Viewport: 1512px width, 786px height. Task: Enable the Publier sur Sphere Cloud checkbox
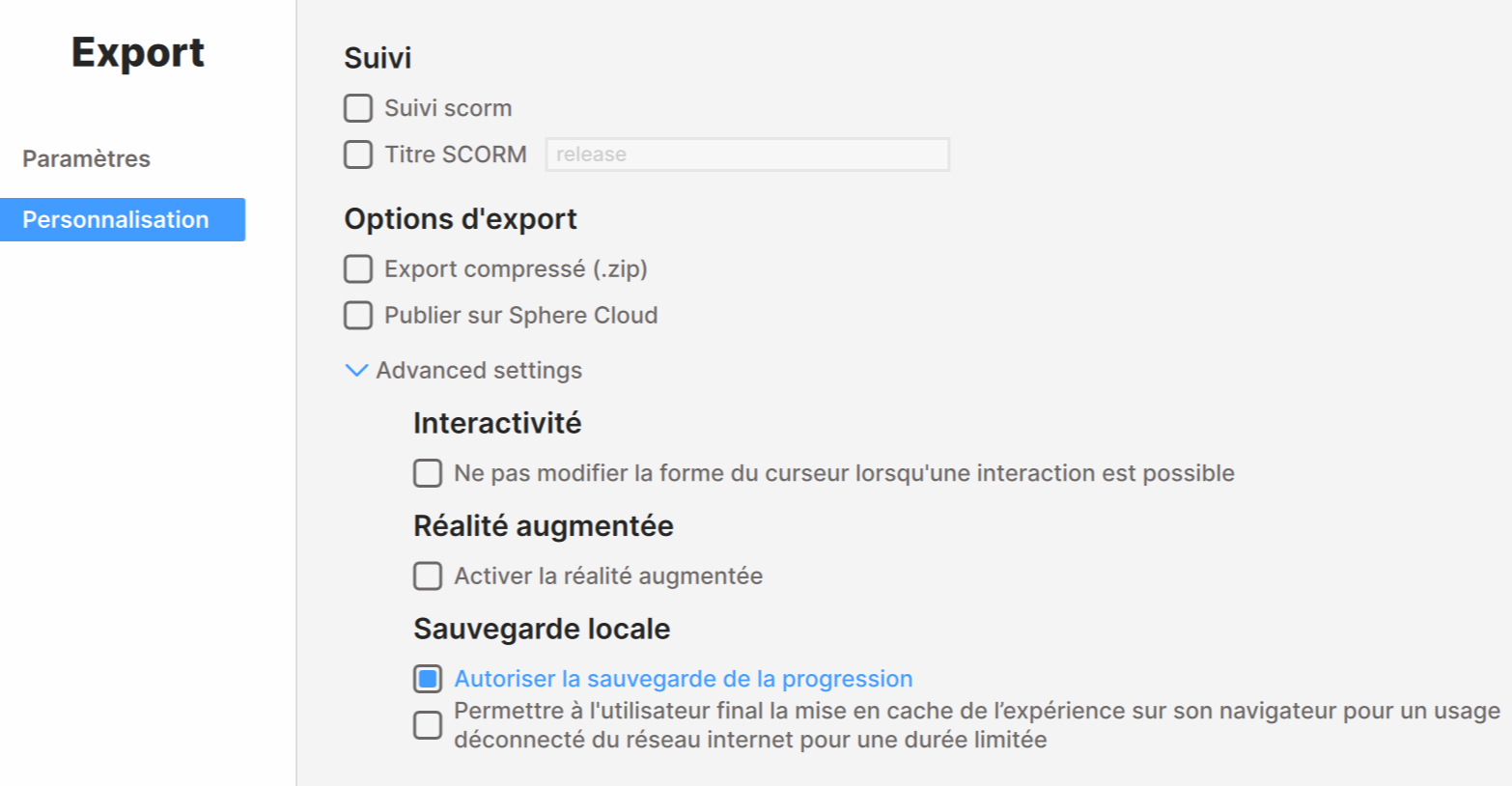[358, 315]
